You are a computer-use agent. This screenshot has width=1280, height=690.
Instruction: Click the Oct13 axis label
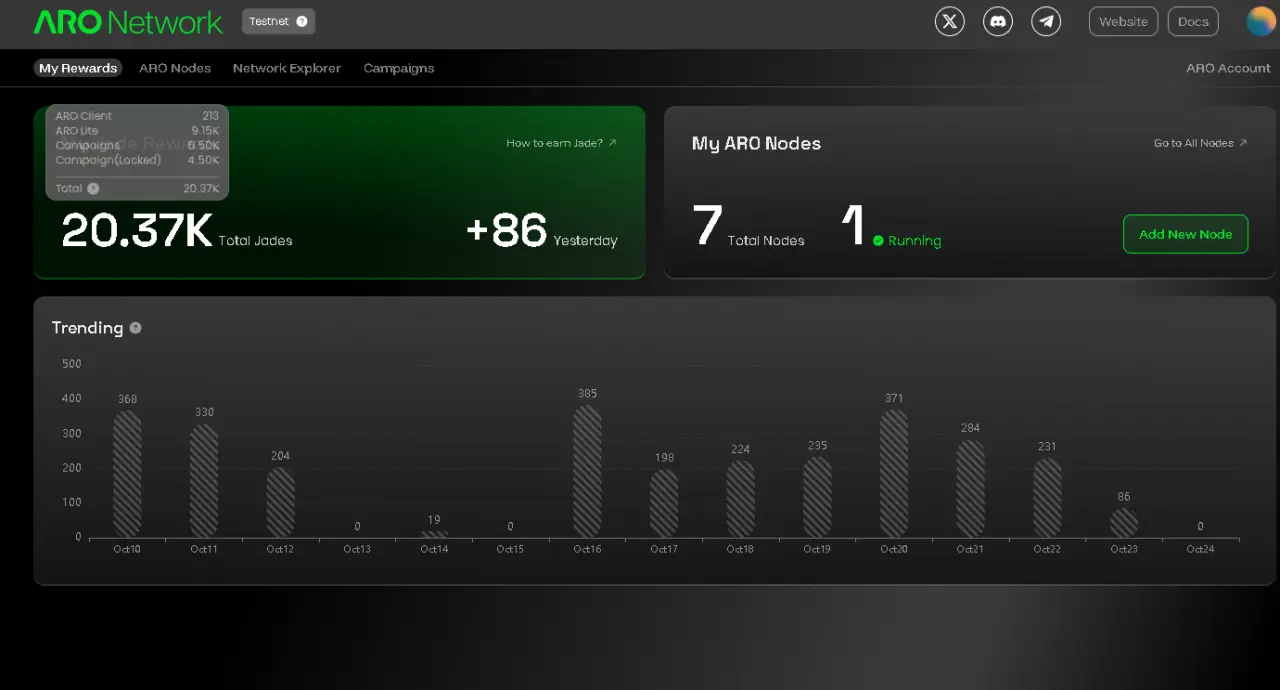click(357, 549)
